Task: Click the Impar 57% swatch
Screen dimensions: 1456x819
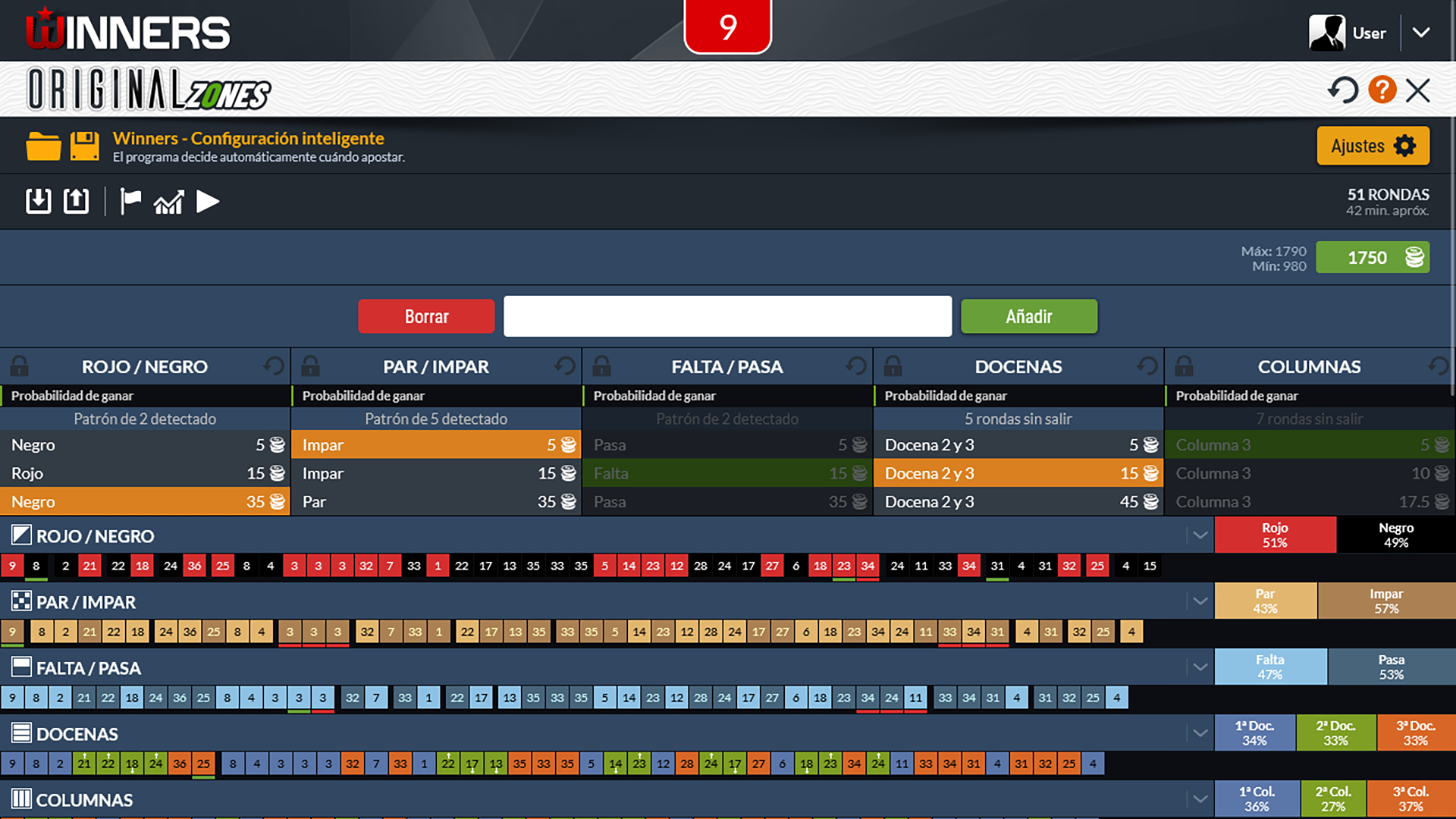Action: tap(1387, 601)
